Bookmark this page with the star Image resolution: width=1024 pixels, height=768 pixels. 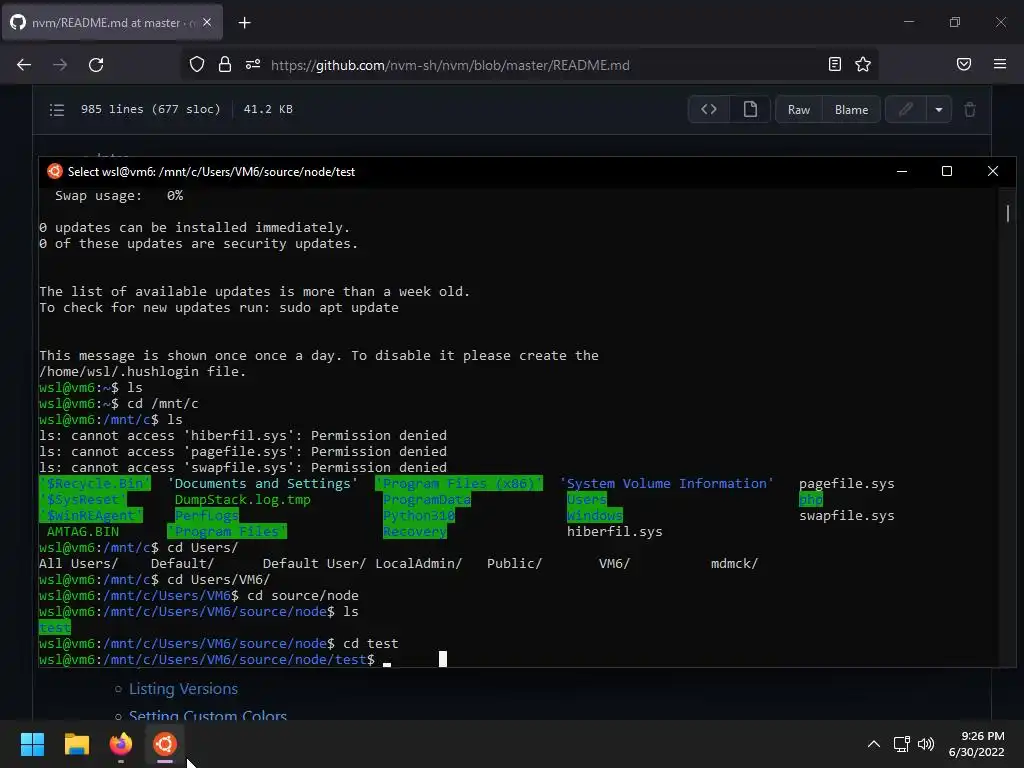tap(863, 64)
